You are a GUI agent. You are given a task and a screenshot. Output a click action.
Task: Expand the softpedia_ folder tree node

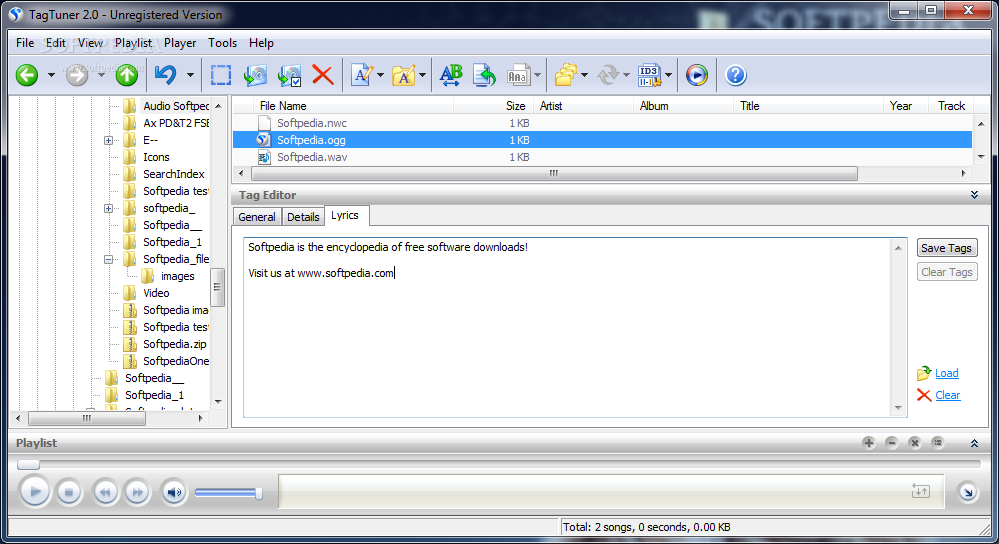[108, 208]
